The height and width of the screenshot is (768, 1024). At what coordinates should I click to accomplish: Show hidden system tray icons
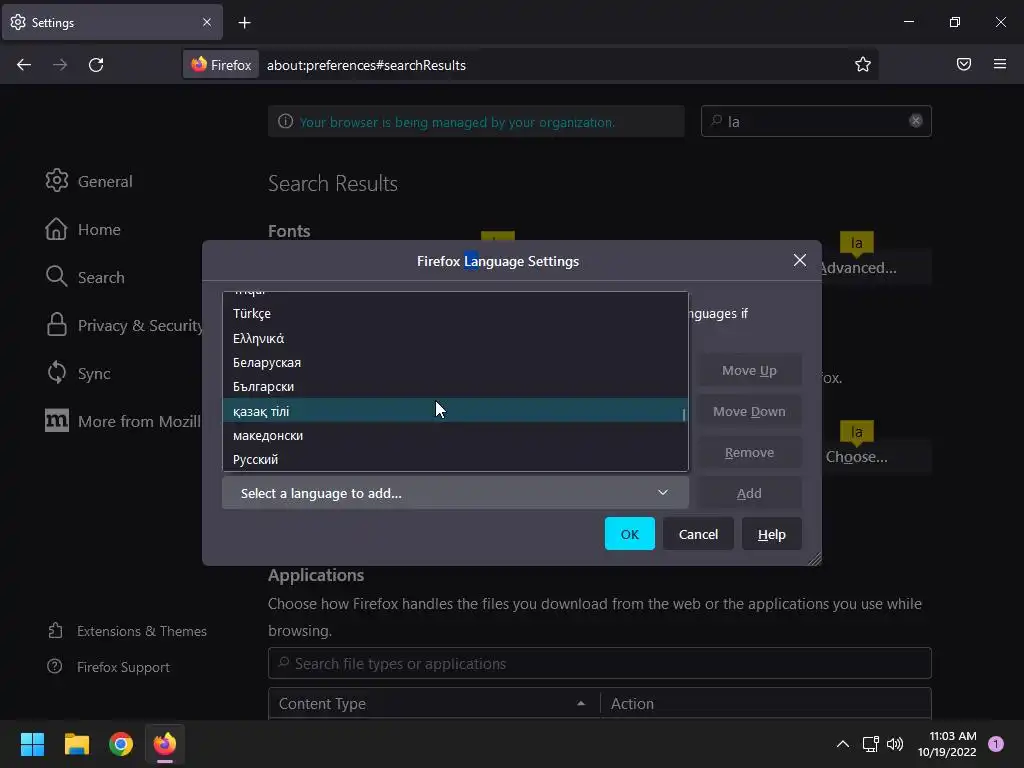tap(843, 744)
